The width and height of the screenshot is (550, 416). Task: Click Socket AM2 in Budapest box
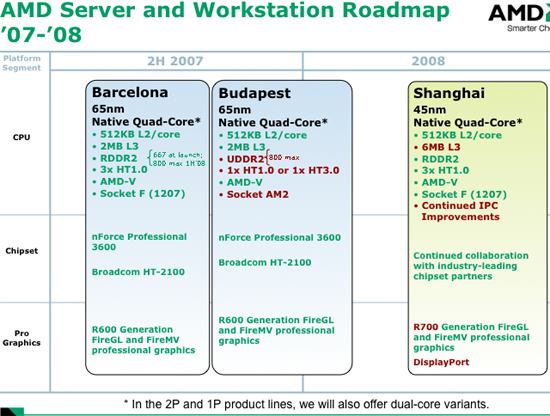click(x=257, y=194)
